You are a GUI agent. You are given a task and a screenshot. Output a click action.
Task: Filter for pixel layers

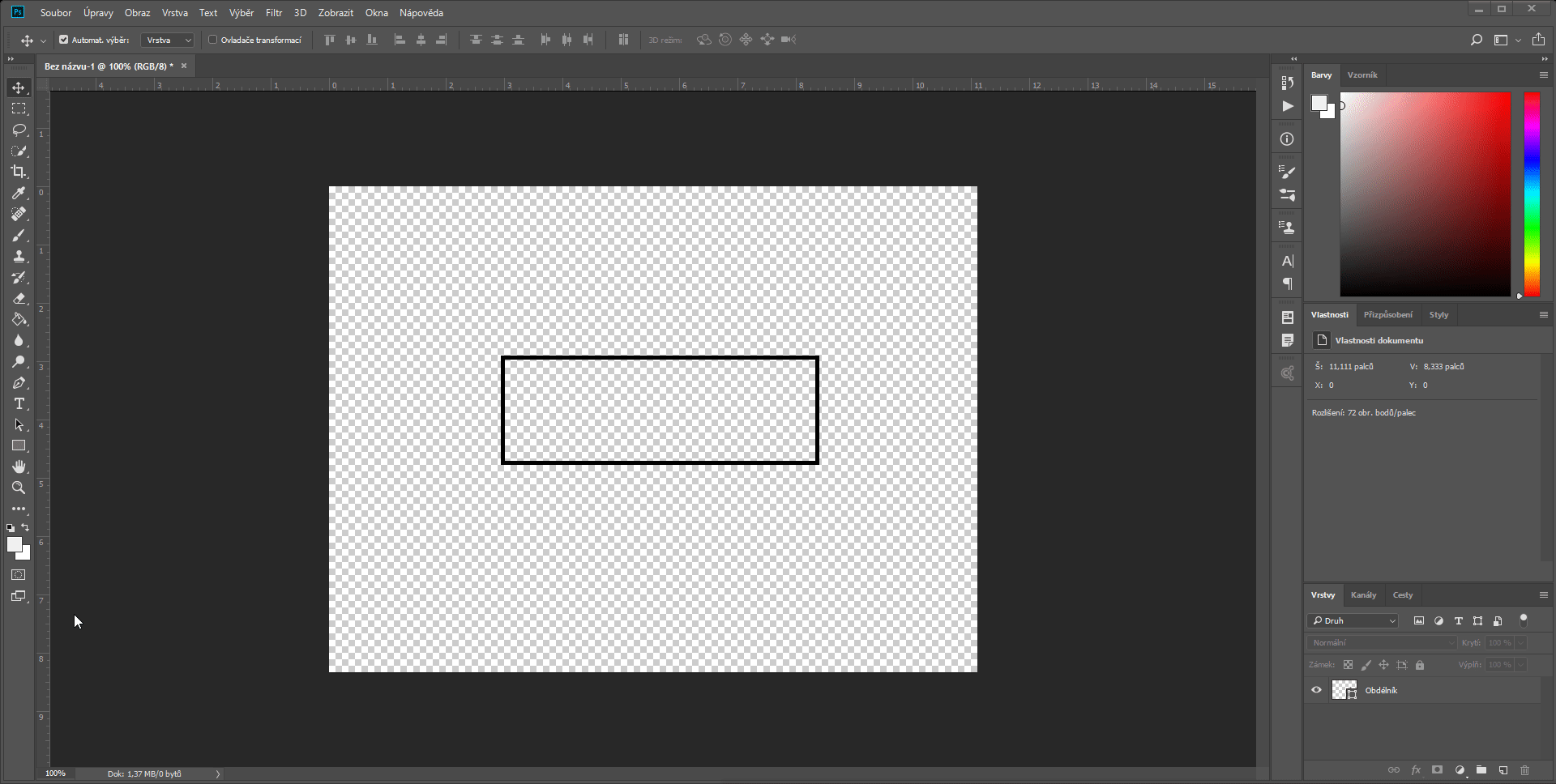(x=1419, y=621)
